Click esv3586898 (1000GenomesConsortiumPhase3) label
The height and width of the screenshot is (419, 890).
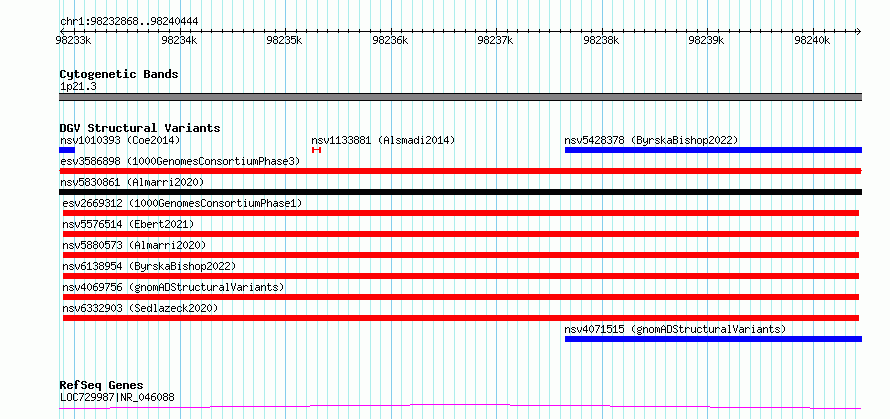(180, 161)
